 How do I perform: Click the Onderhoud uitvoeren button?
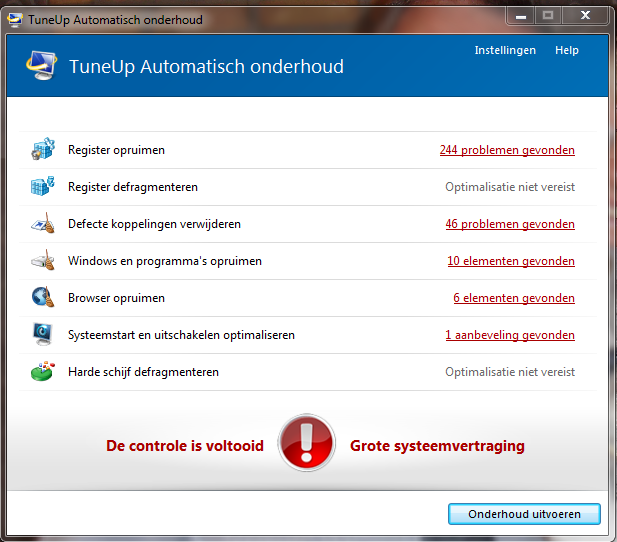[524, 514]
